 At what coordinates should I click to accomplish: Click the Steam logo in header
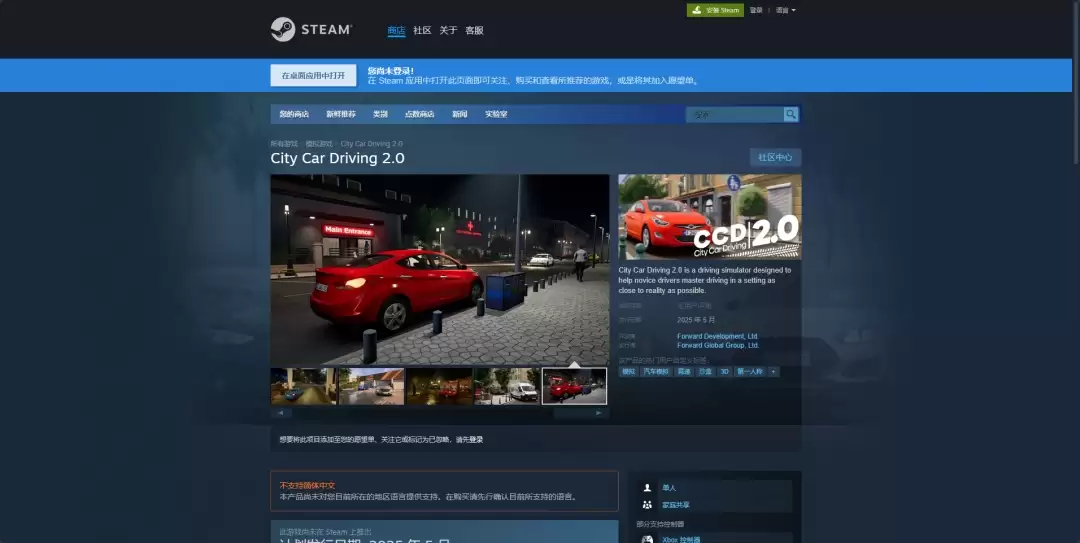coord(311,30)
